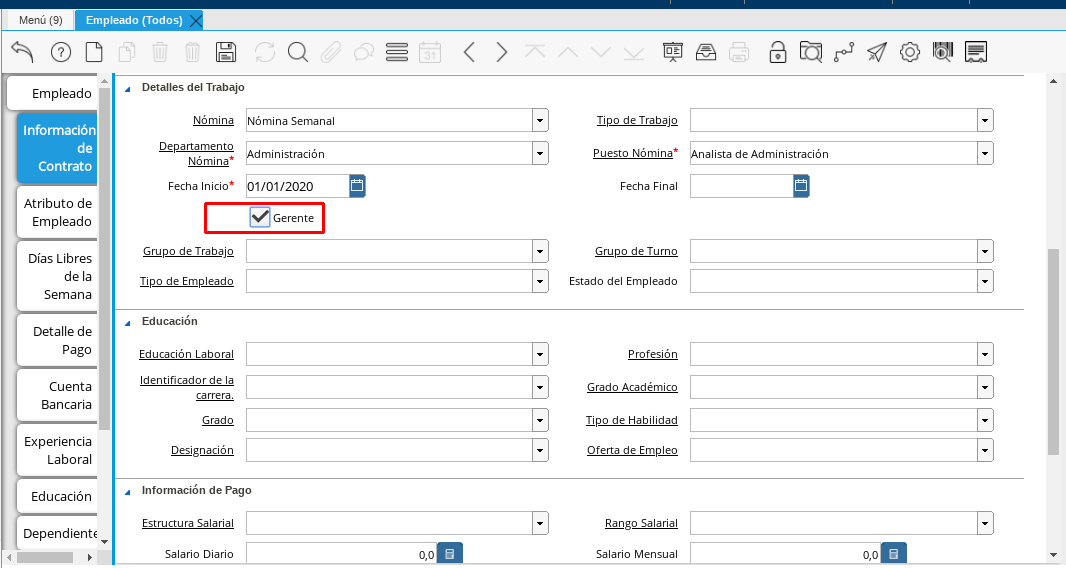
Task: Collapse the Detalles del Trabajo section
Action: coord(127,88)
